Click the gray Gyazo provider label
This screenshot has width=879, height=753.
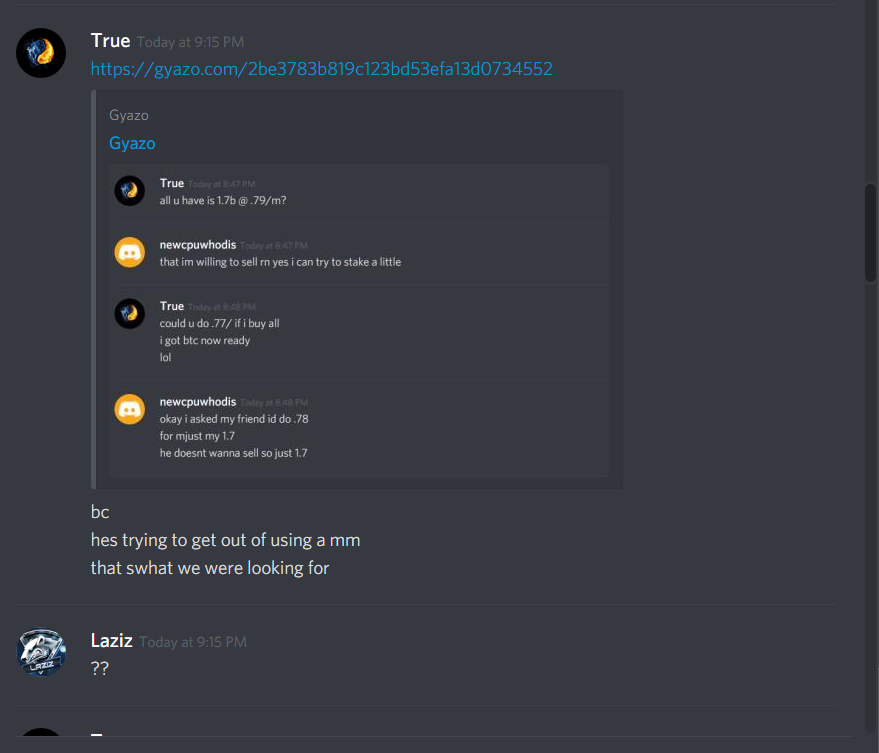(129, 115)
